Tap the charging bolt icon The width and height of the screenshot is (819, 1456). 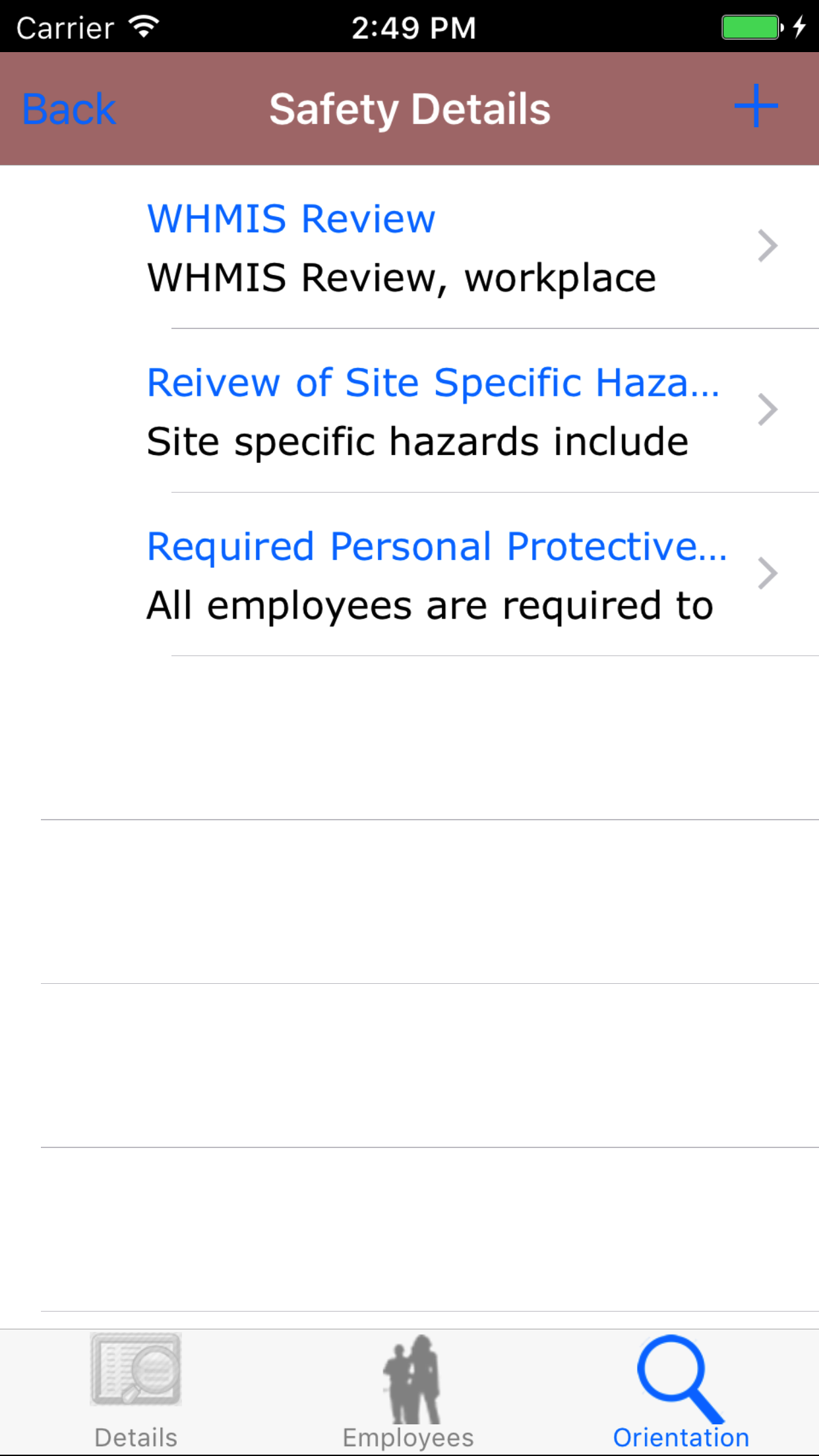pyautogui.click(x=799, y=27)
